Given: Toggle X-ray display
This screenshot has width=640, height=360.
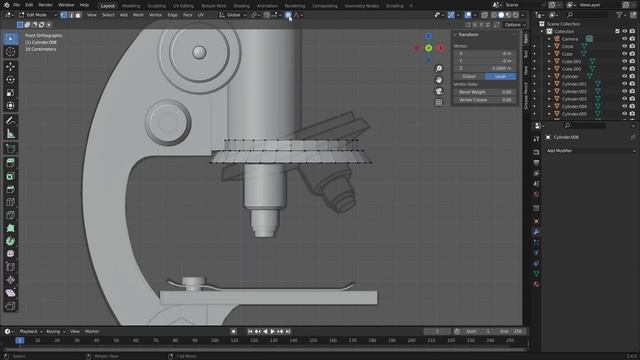Looking at the screenshot, I should pyautogui.click(x=484, y=15).
